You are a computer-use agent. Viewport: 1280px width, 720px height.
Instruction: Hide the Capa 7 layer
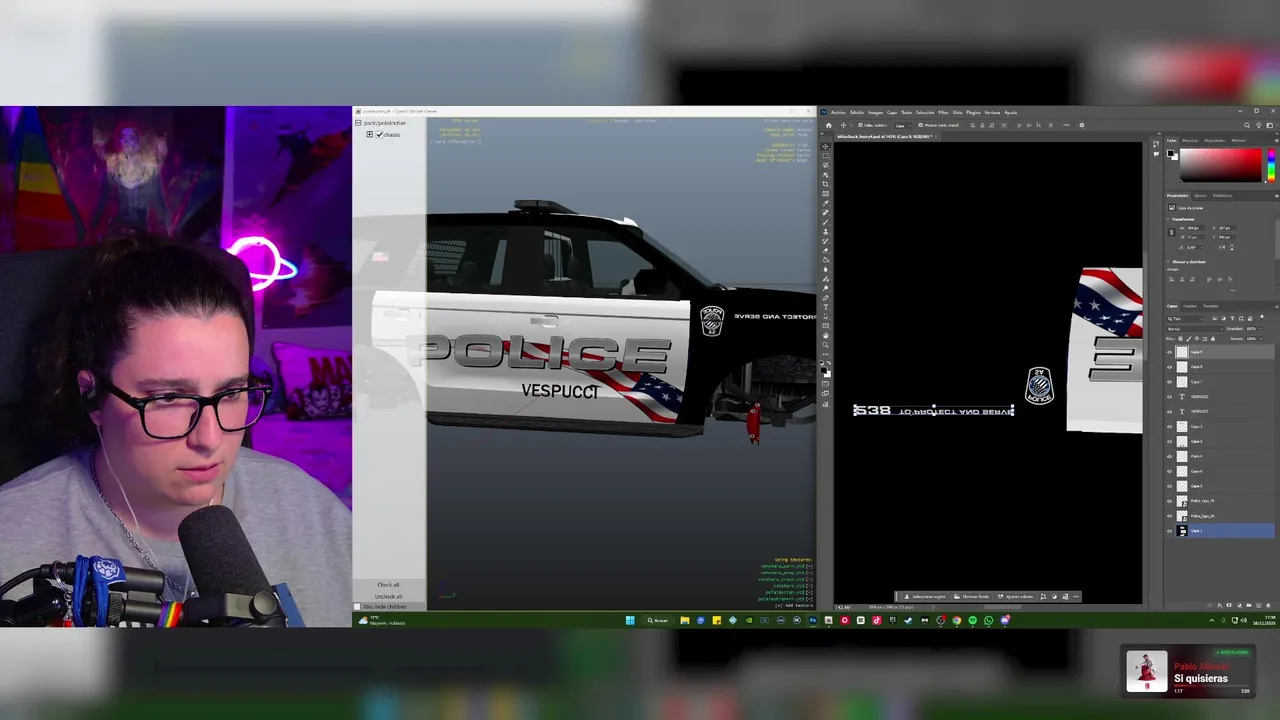click(1170, 382)
